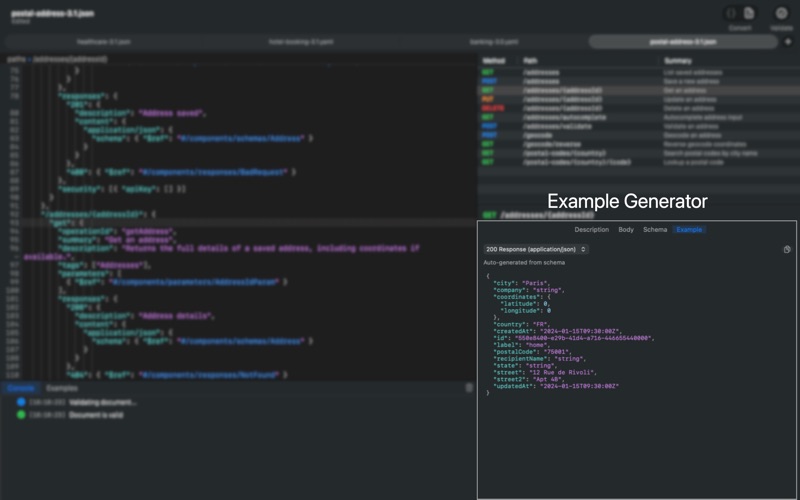800x500 pixels.
Task: Click the "latitude": 0 example line
Action: click(x=525, y=304)
